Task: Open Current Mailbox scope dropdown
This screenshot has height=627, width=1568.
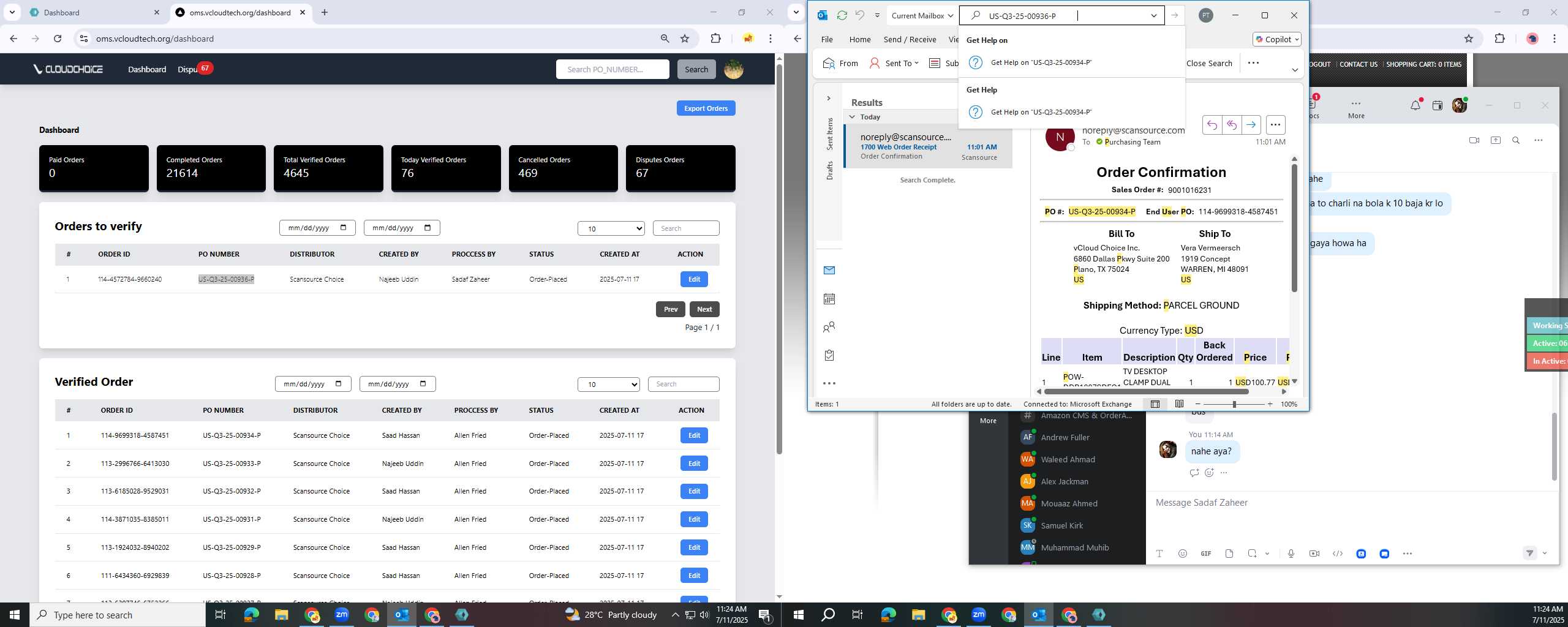Action: 922,16
